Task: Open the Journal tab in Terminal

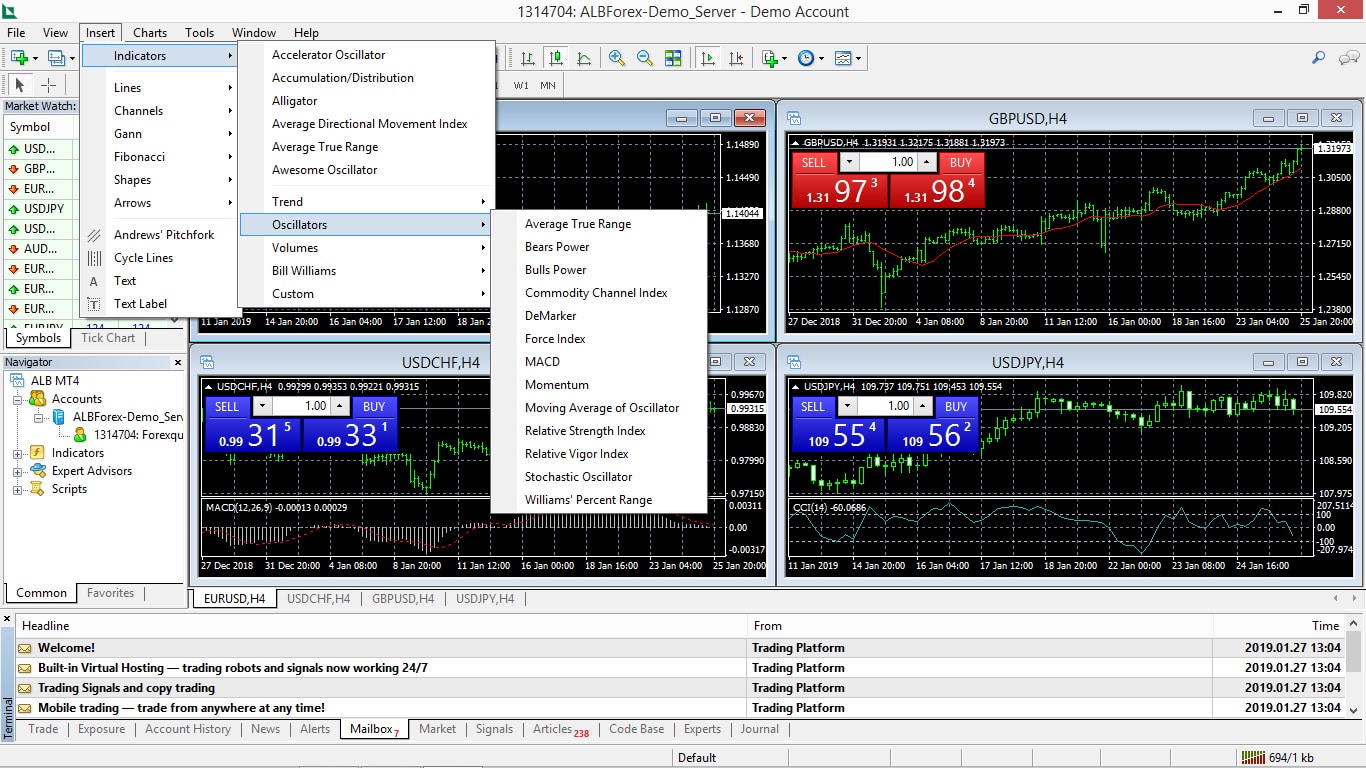Action: coord(760,728)
